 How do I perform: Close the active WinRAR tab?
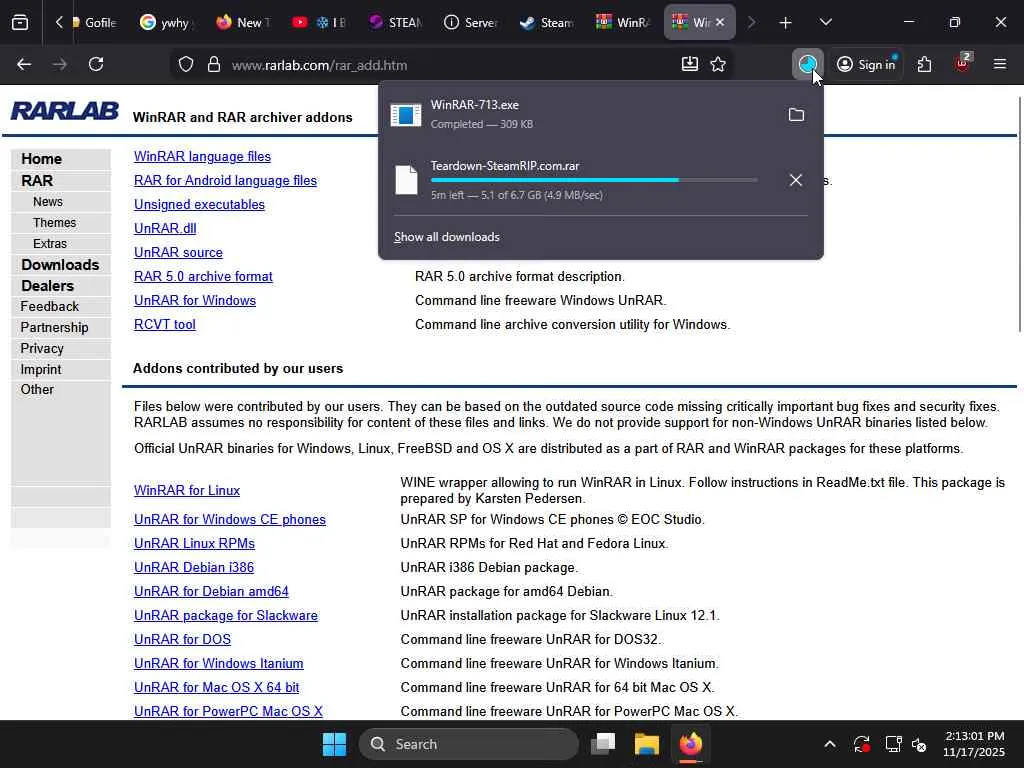(x=720, y=22)
